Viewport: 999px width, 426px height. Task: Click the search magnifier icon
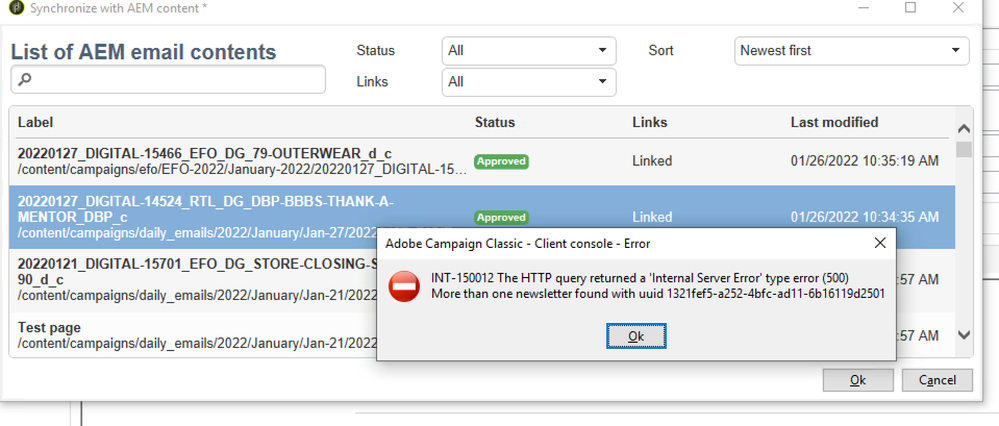pos(26,80)
